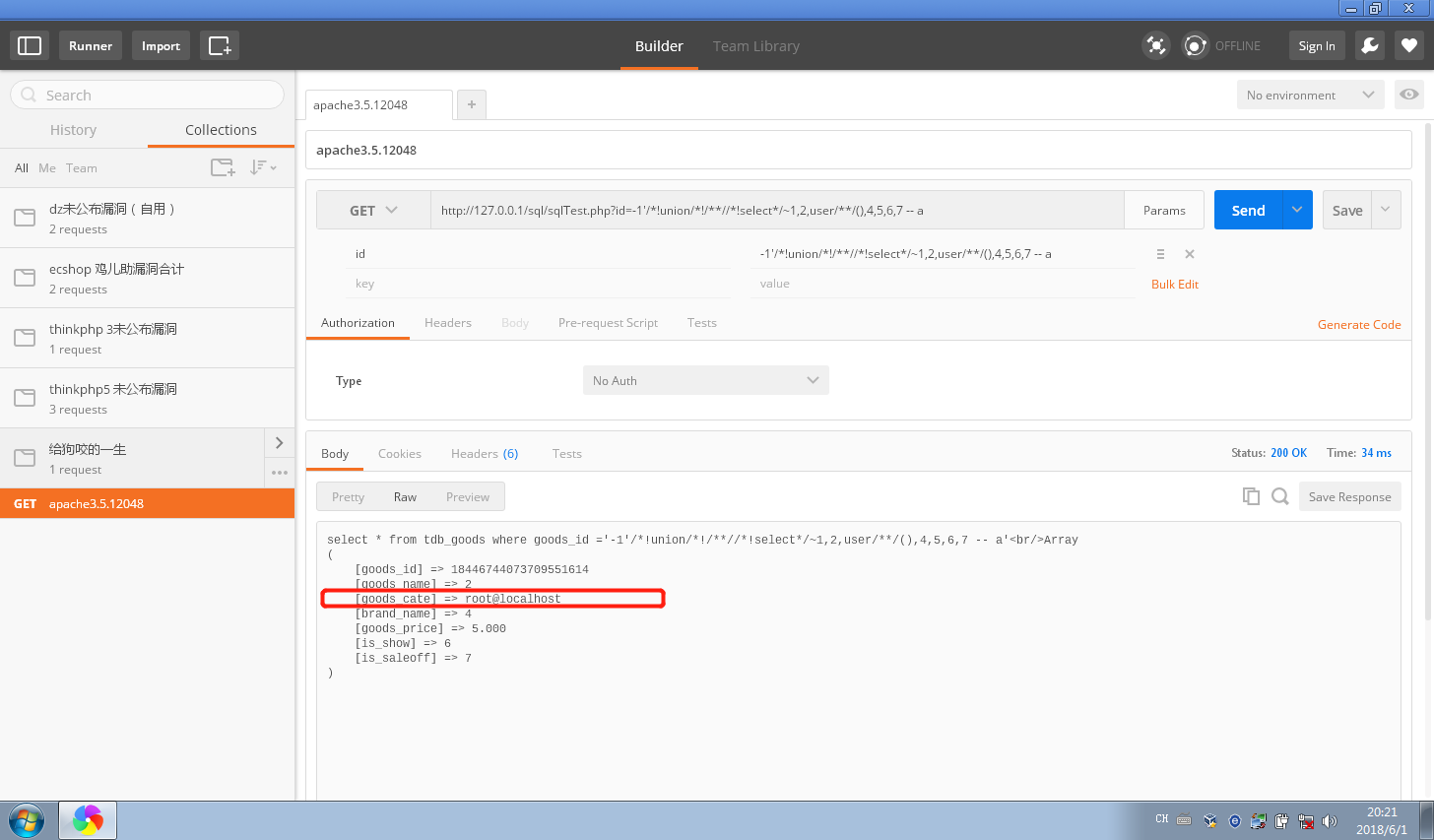Open the No environment dropdown

[1310, 95]
